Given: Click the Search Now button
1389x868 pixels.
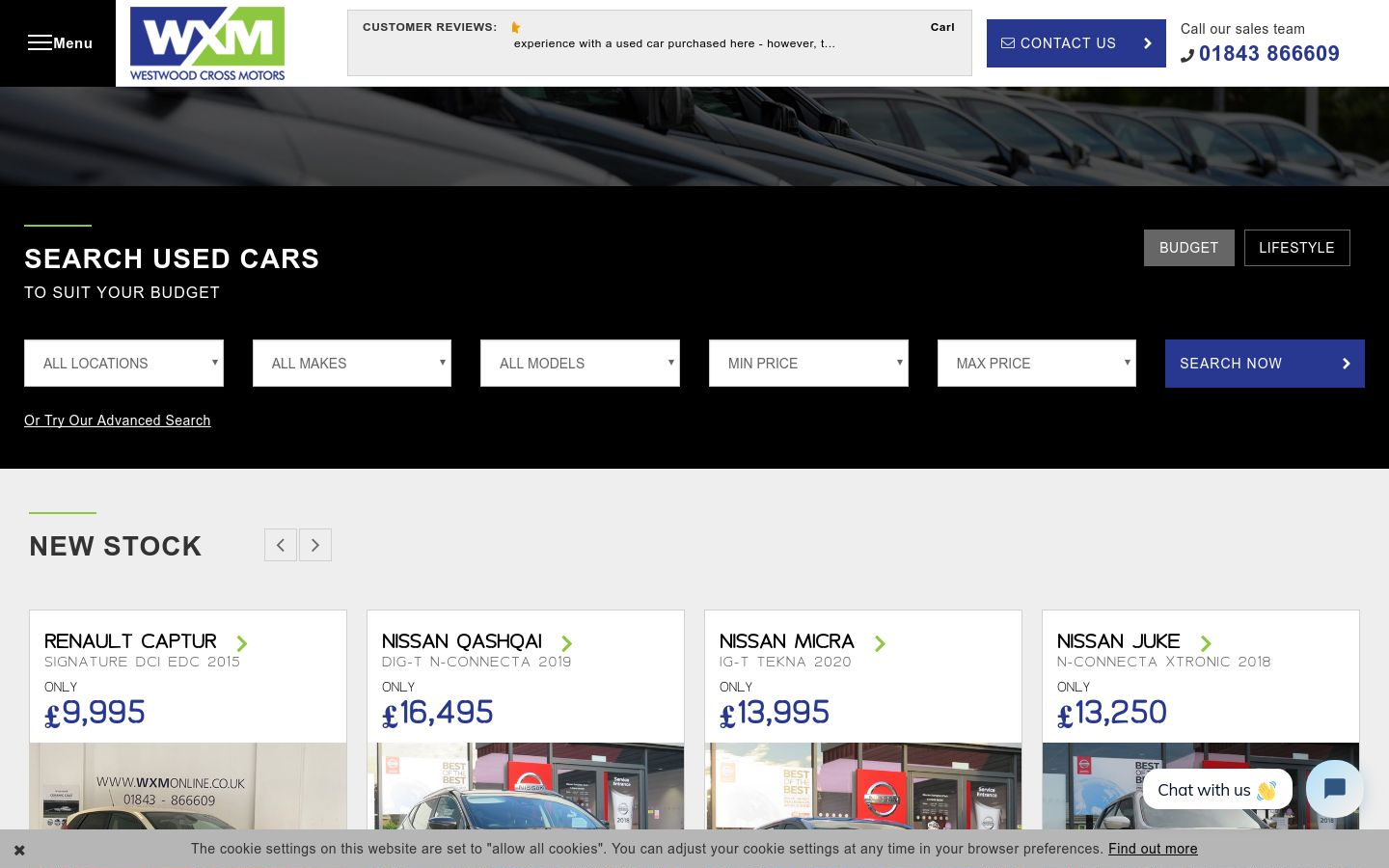Looking at the screenshot, I should point(1265,364).
